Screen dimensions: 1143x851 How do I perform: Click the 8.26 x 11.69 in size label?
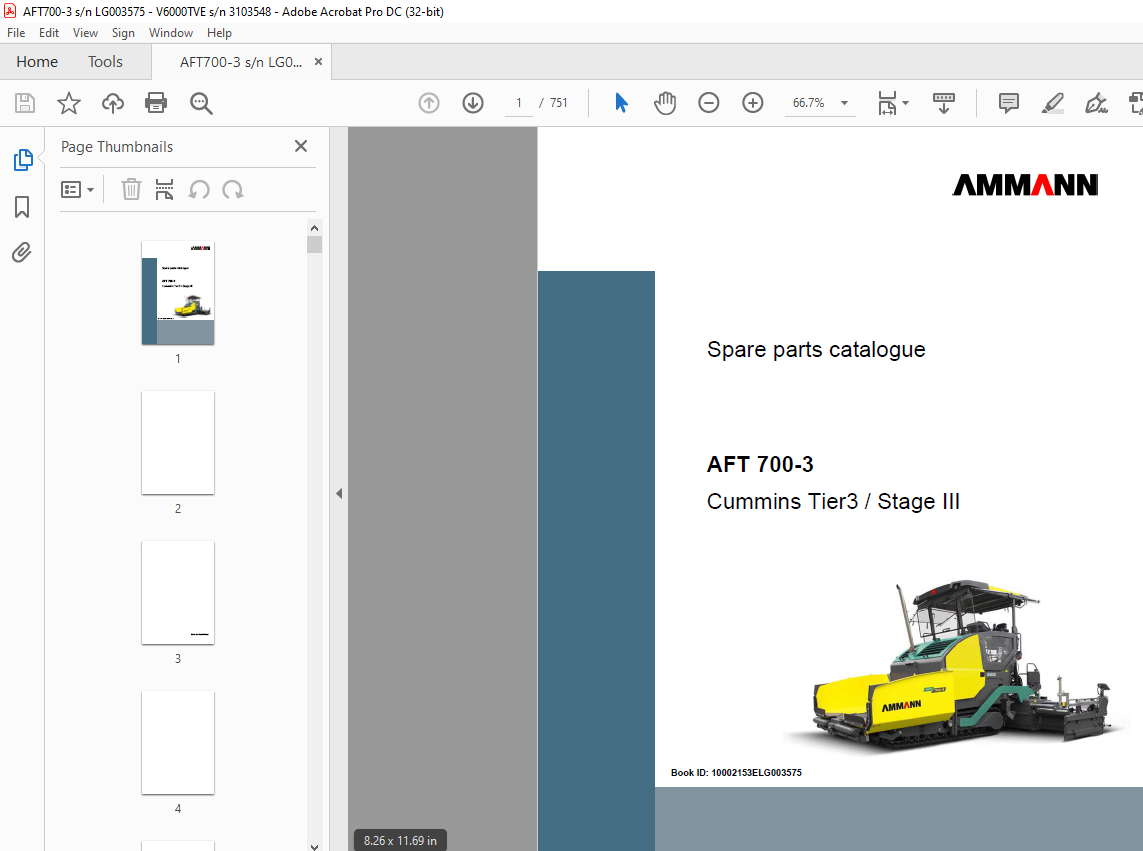point(400,840)
